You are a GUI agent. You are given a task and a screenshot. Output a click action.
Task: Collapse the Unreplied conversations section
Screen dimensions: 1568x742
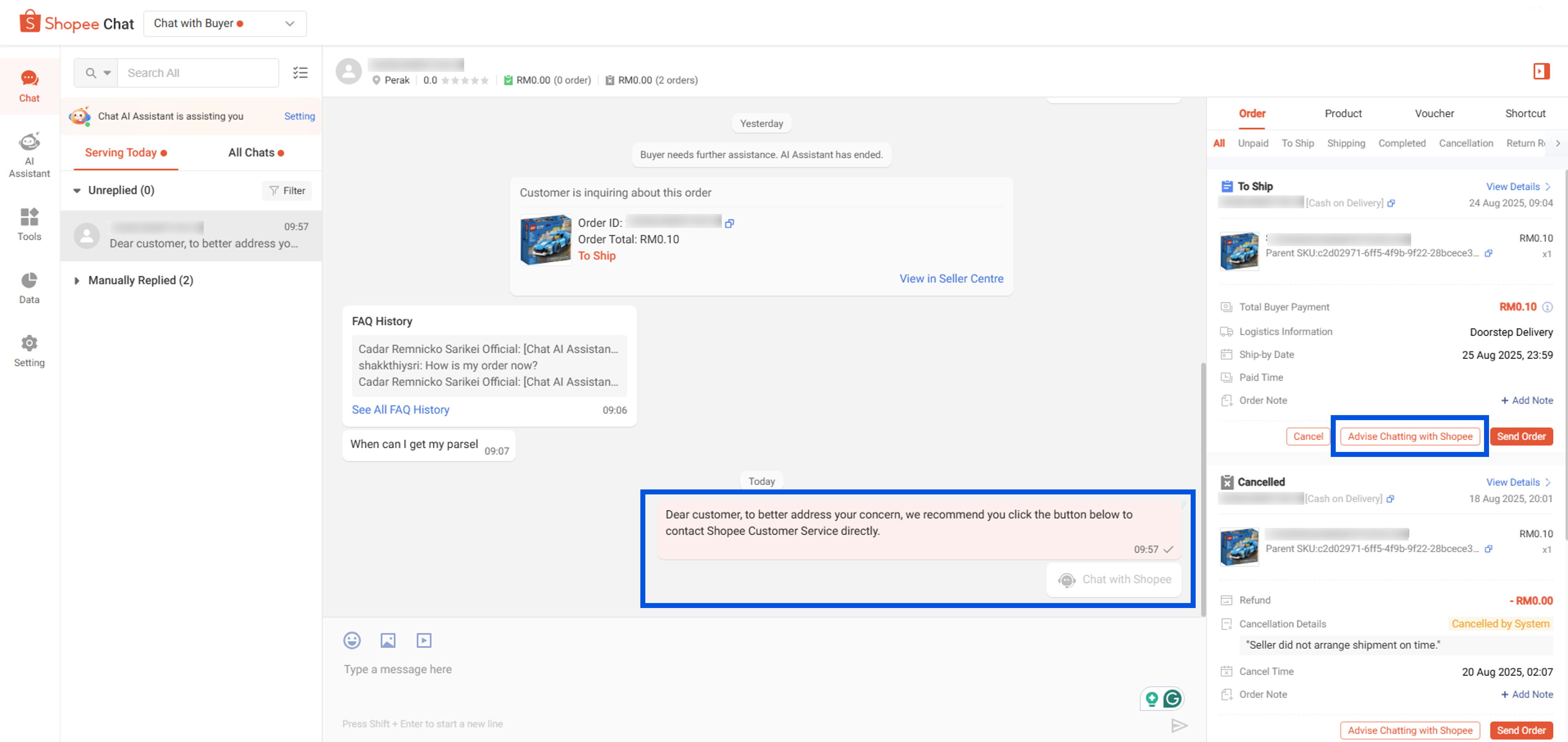point(77,190)
